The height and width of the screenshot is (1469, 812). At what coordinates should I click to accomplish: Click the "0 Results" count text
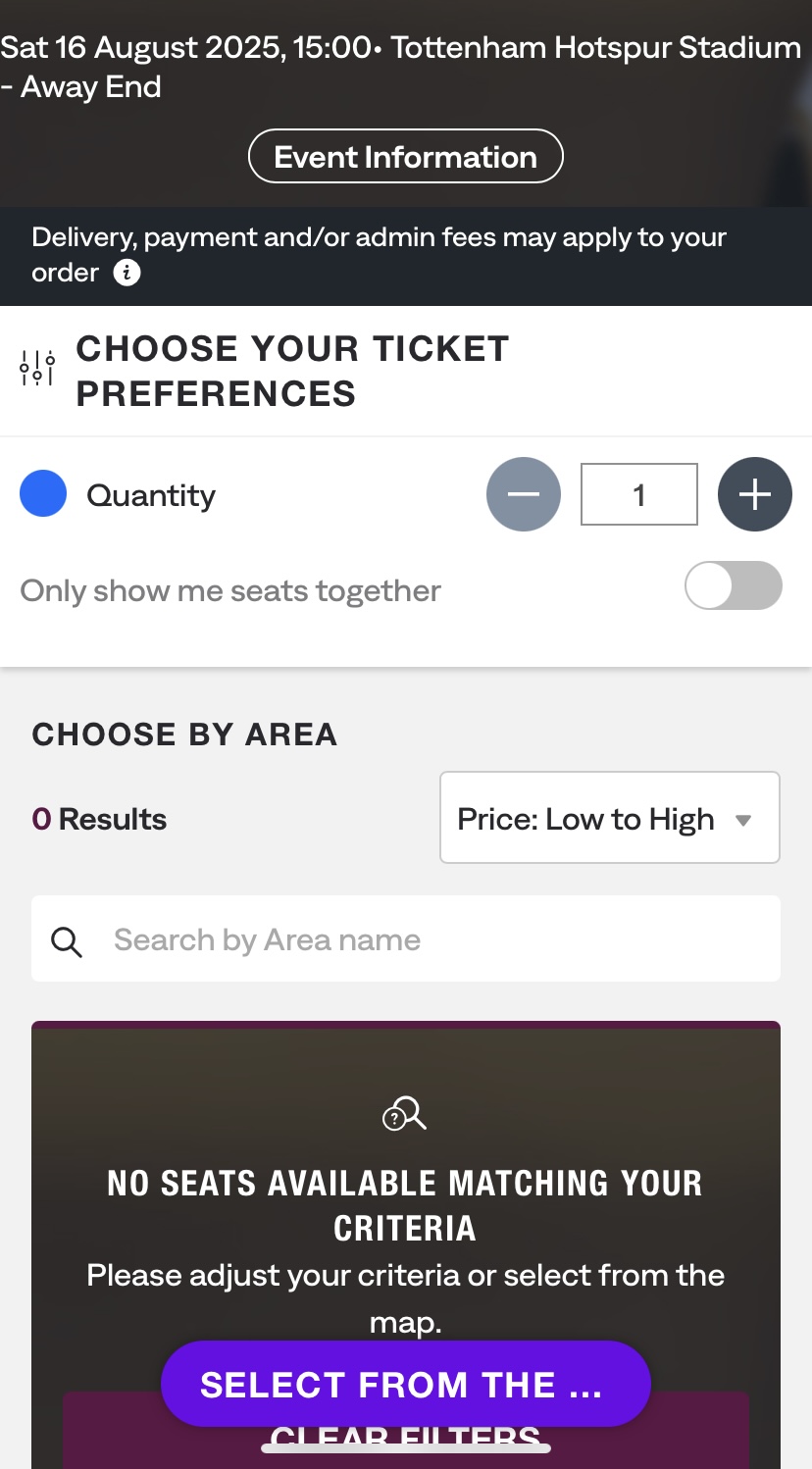click(x=99, y=819)
